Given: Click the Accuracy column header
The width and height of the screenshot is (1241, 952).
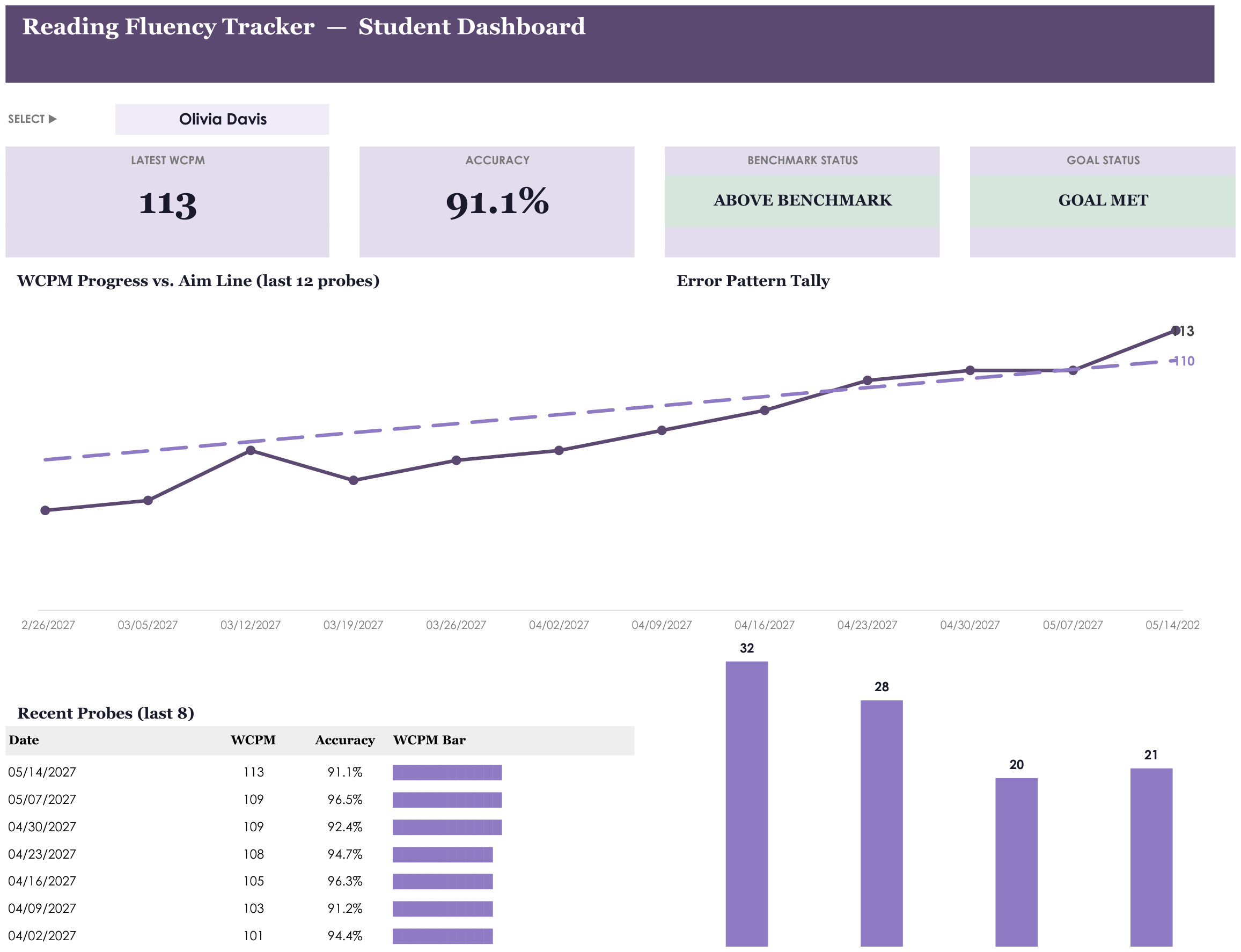Looking at the screenshot, I should pos(345,740).
